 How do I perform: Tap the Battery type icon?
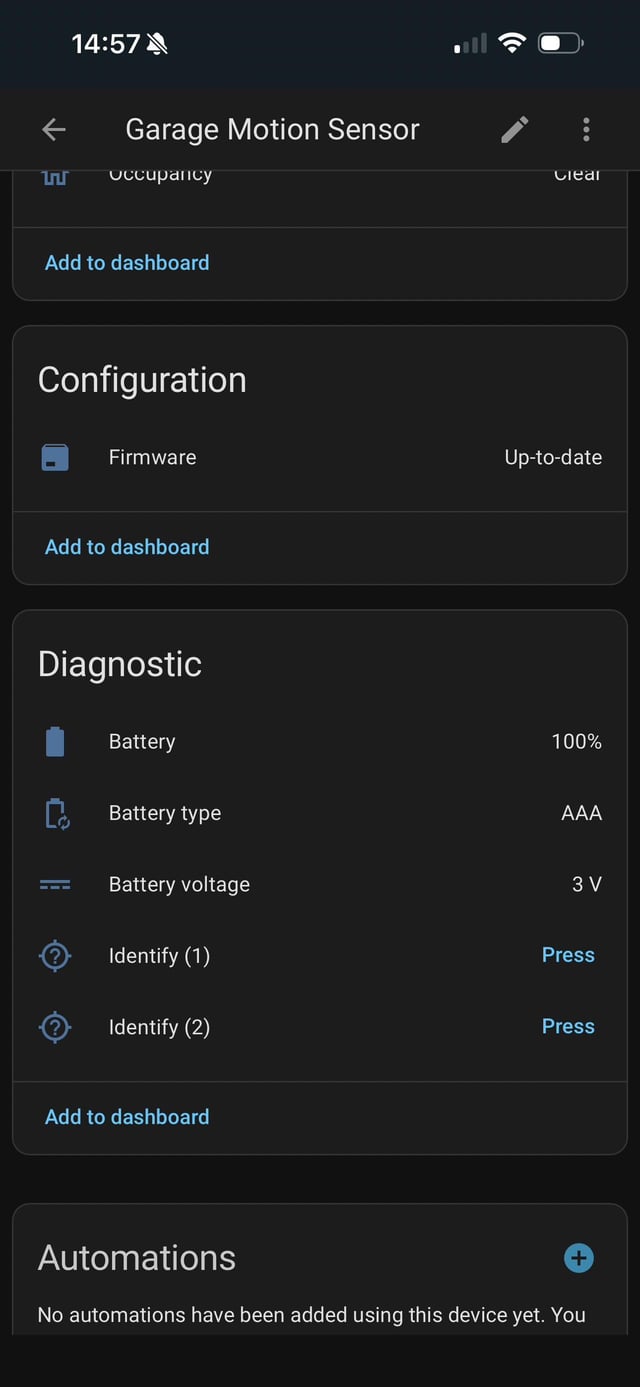pos(55,812)
